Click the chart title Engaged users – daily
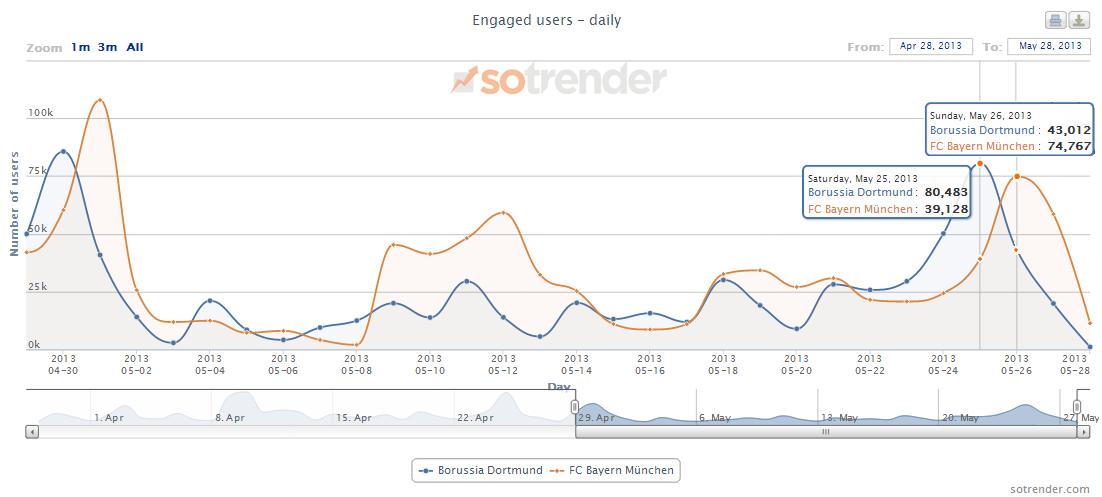Viewport: 1102px width, 497px height. pos(546,20)
